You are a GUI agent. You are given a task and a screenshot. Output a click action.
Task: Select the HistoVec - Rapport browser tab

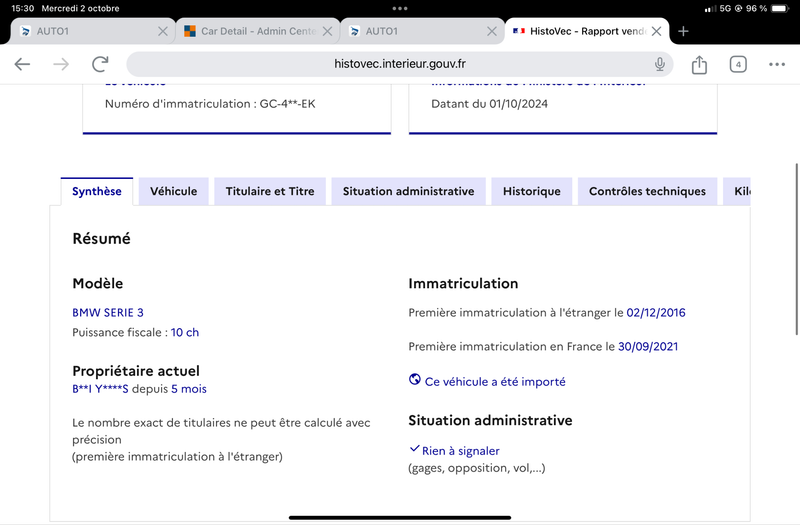click(587, 31)
